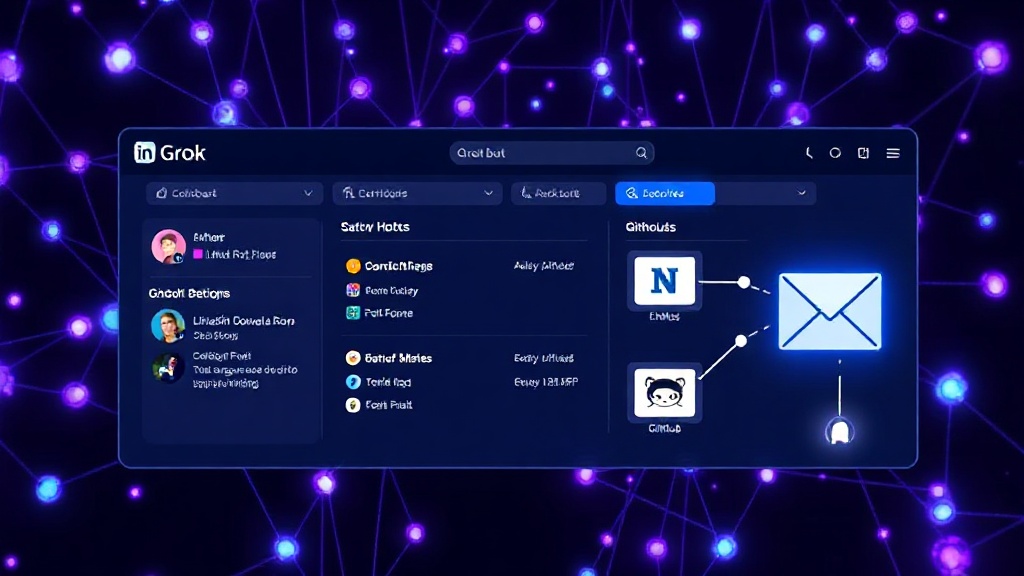Click the search icon inside Becolies tab

[x=632, y=193]
